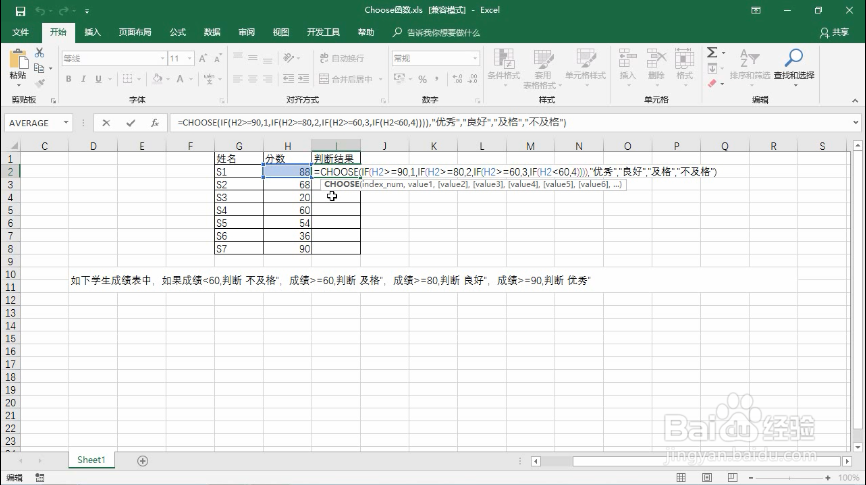This screenshot has width=866, height=485.
Task: Click the Font Color A icon
Action: coord(179,79)
